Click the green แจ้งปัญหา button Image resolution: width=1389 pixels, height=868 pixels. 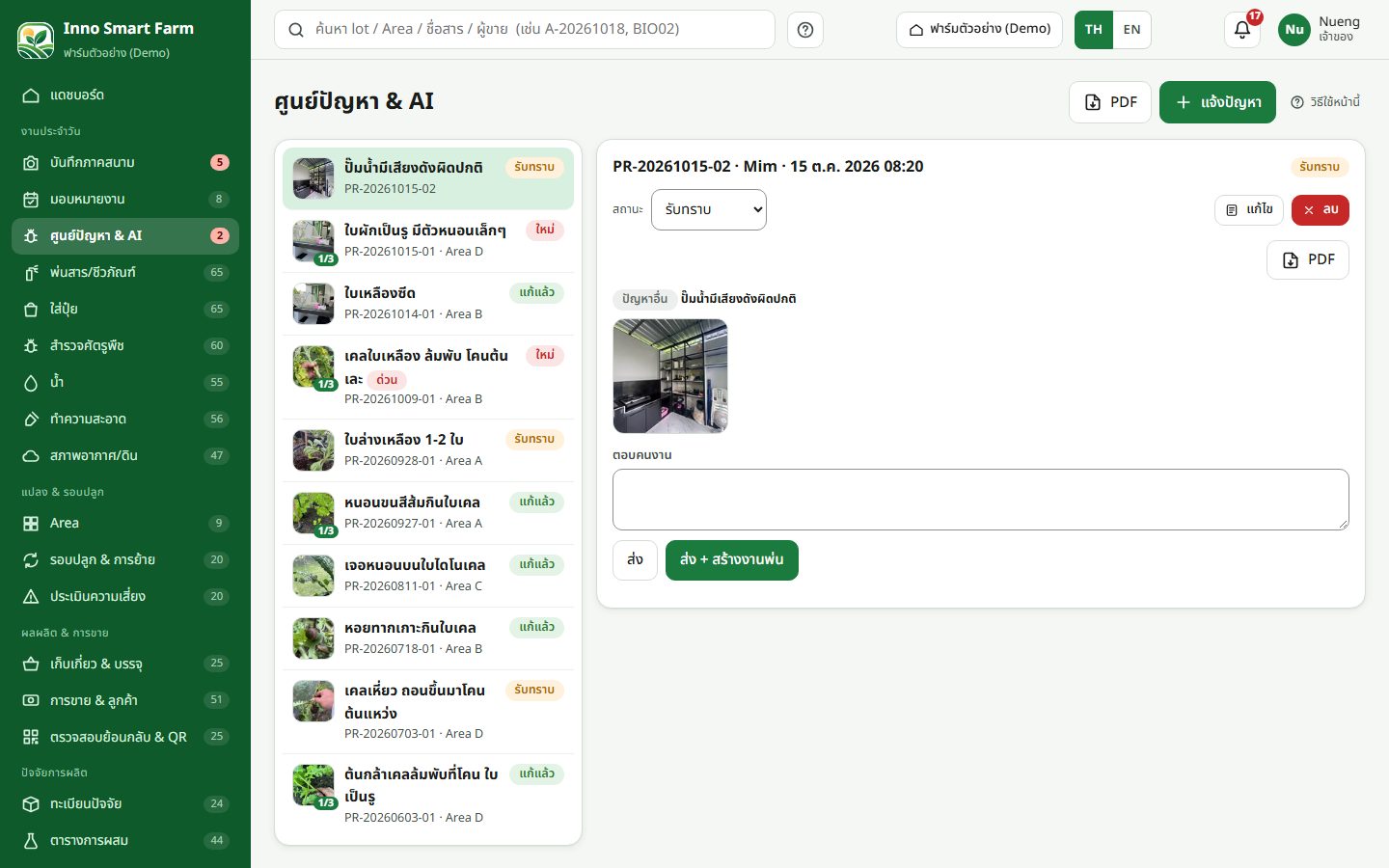[x=1217, y=102]
